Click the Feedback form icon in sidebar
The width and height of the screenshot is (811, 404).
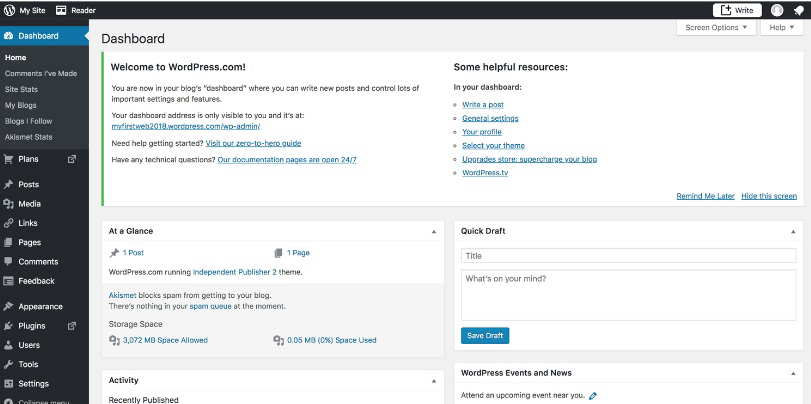click(8, 281)
